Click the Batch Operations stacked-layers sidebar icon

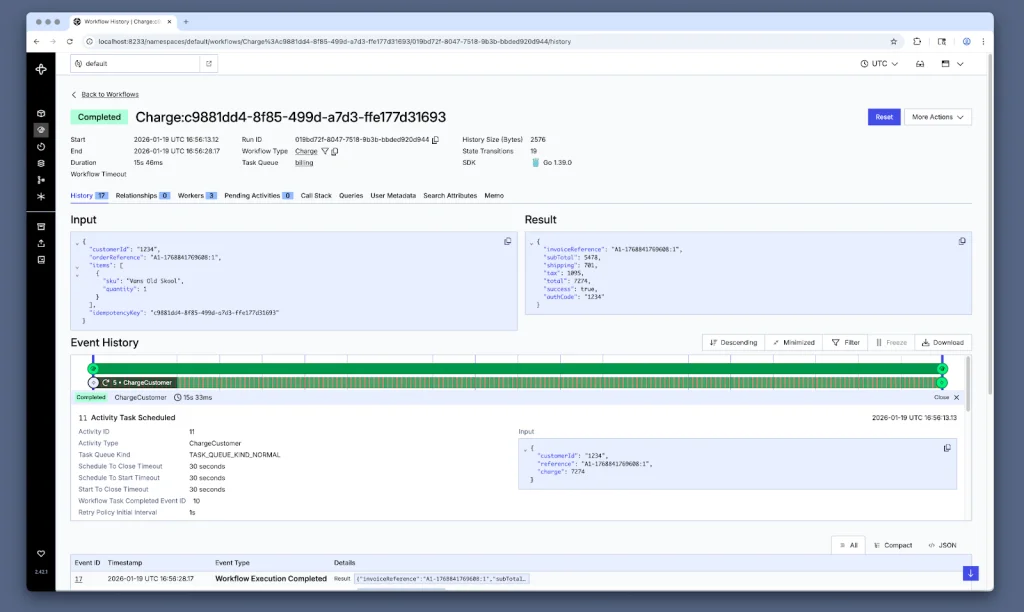click(41, 162)
